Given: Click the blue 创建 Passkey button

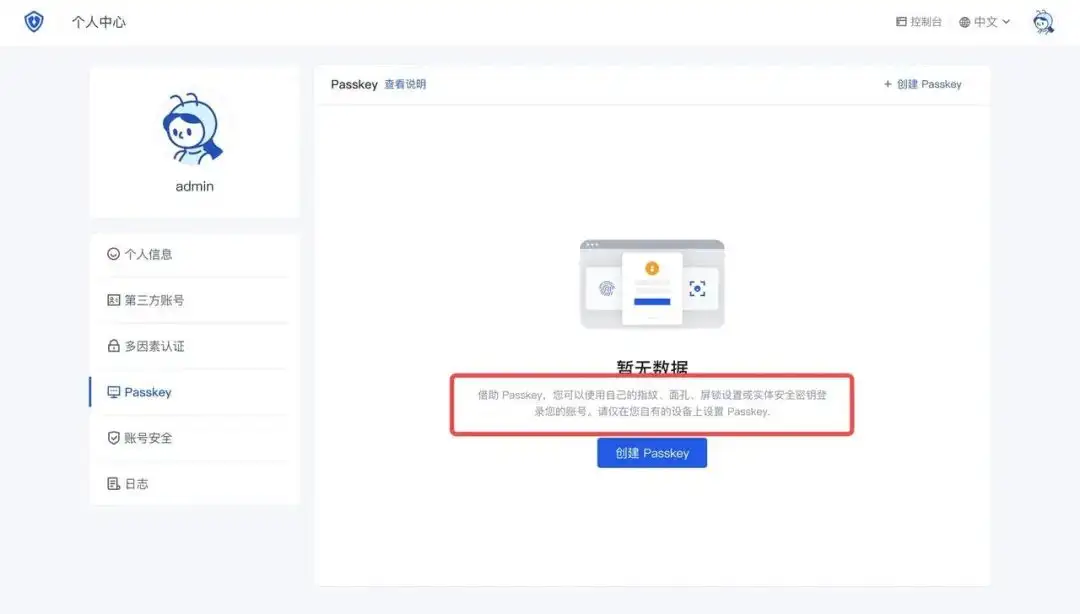Looking at the screenshot, I should pos(652,453).
